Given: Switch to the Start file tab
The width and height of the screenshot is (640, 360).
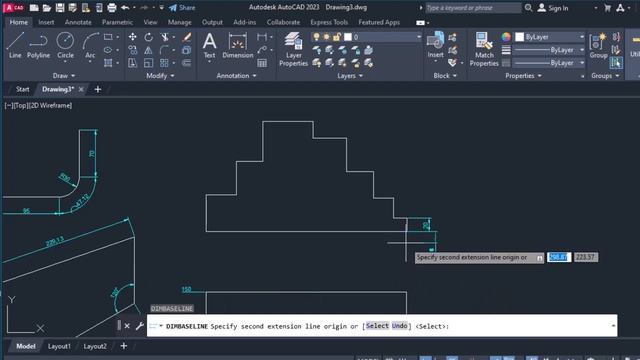Looking at the screenshot, I should pyautogui.click(x=22, y=89).
